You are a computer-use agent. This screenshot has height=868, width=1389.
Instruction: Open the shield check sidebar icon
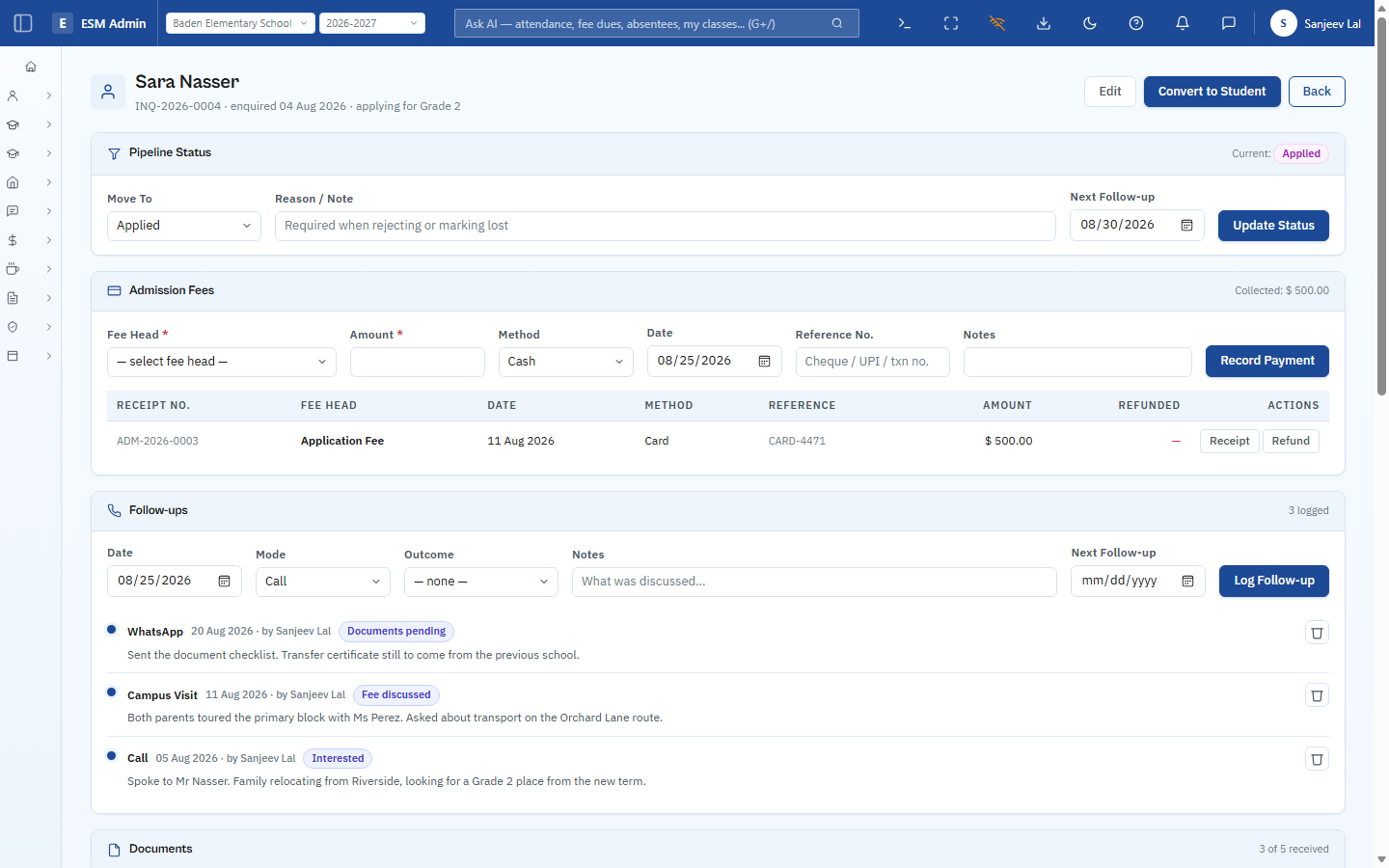[x=13, y=327]
